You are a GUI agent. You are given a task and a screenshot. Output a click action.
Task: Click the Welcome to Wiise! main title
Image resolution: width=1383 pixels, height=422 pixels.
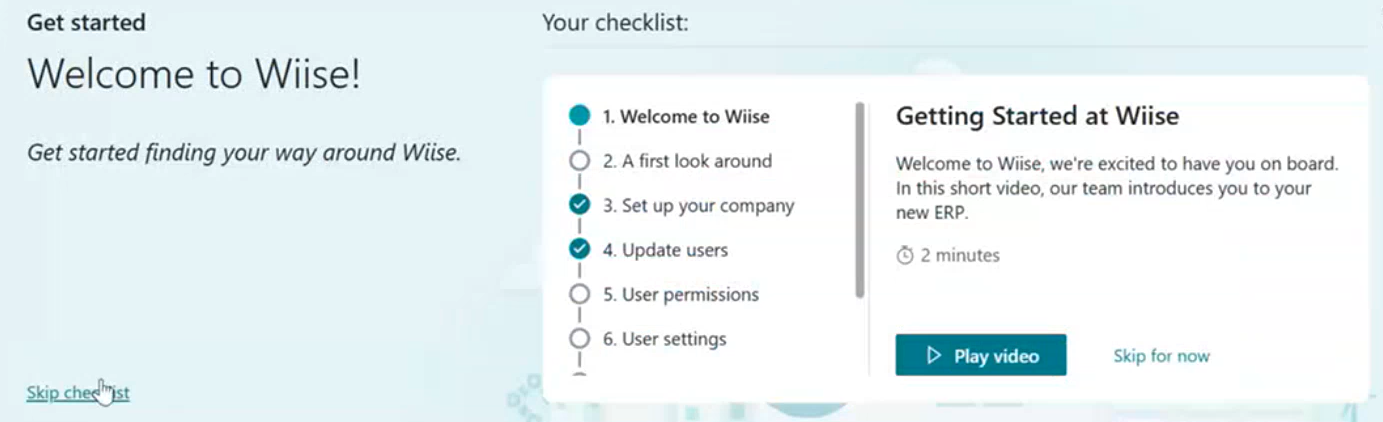(x=194, y=74)
